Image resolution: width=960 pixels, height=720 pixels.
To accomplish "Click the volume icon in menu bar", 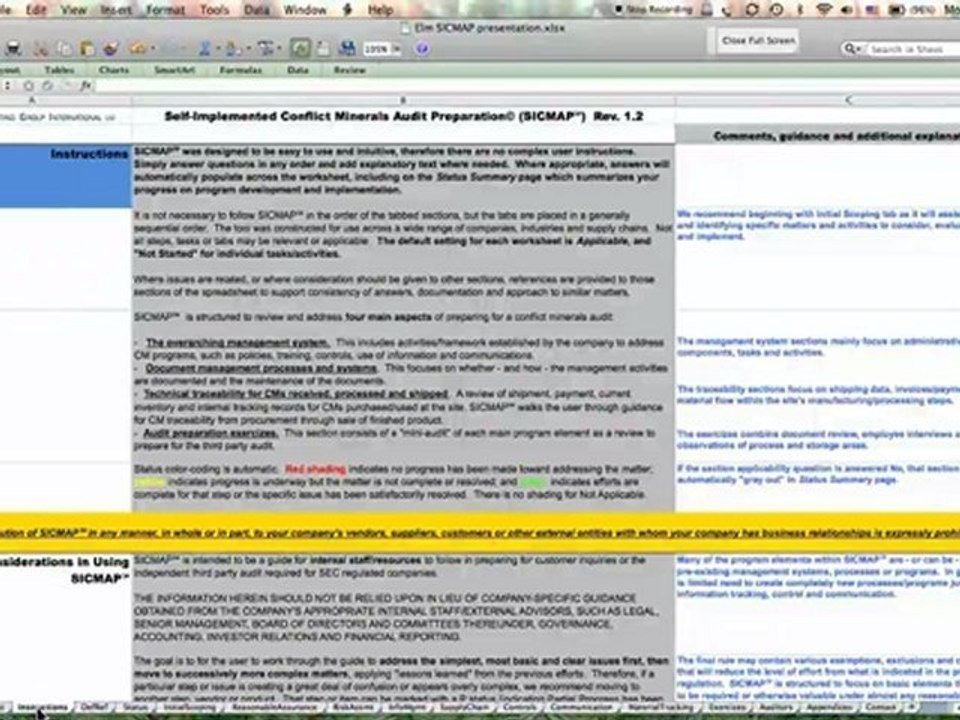I will (848, 9).
